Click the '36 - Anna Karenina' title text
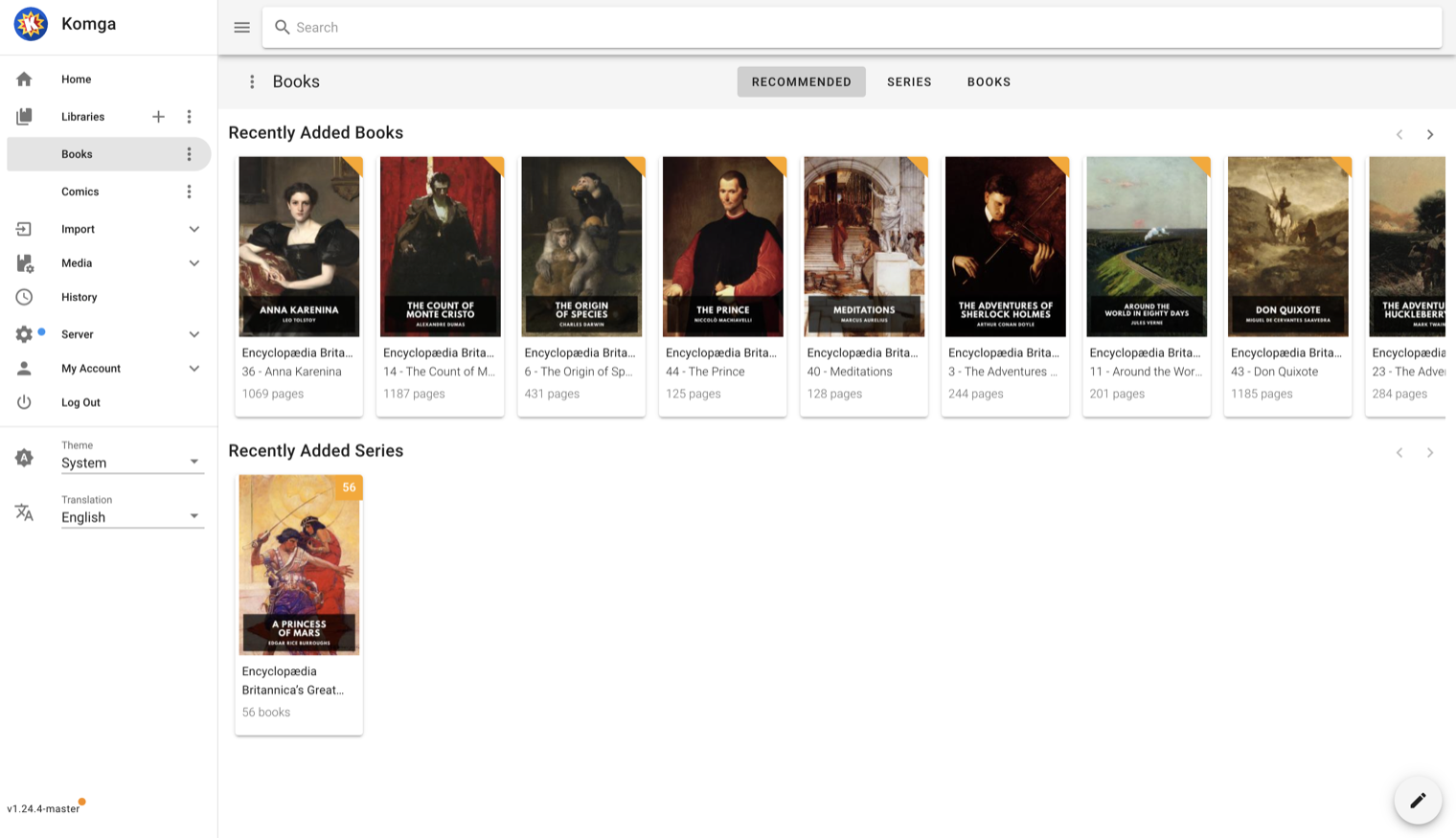 (291, 372)
